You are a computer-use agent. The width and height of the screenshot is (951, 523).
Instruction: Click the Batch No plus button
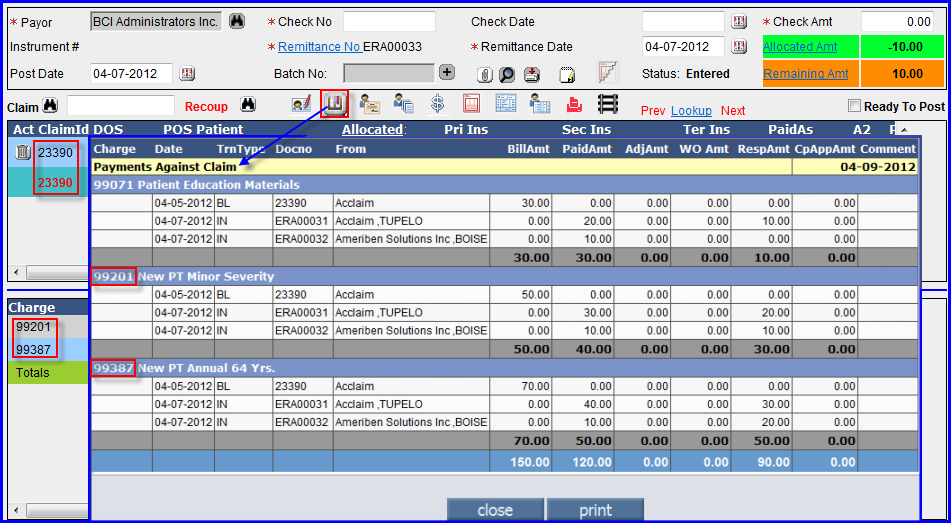(446, 73)
